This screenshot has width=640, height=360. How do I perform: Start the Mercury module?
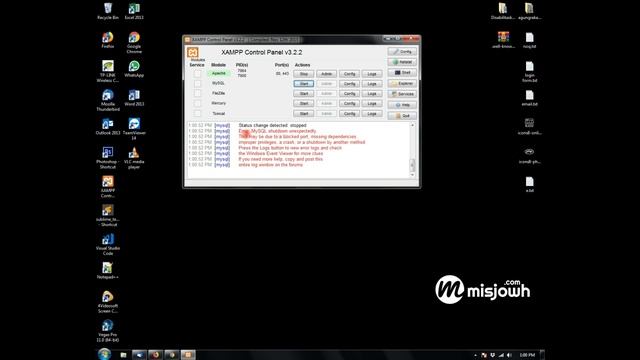tap(304, 104)
